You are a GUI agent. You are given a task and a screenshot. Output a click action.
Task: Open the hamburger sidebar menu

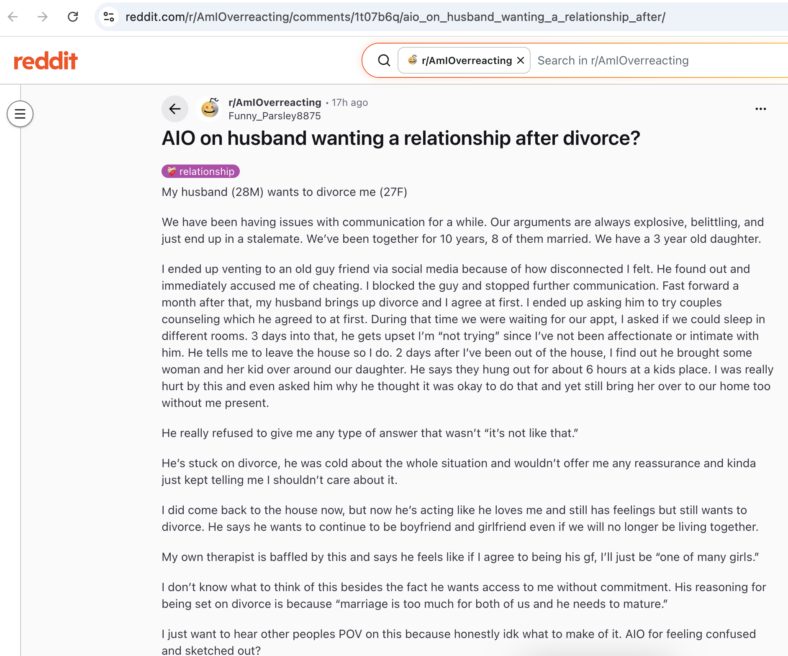[20, 114]
